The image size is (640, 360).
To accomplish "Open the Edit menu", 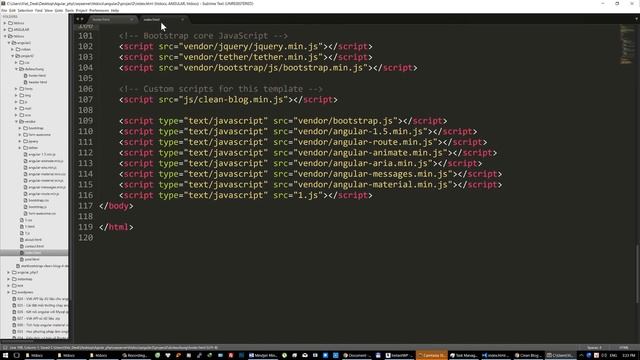I will (x=12, y=10).
